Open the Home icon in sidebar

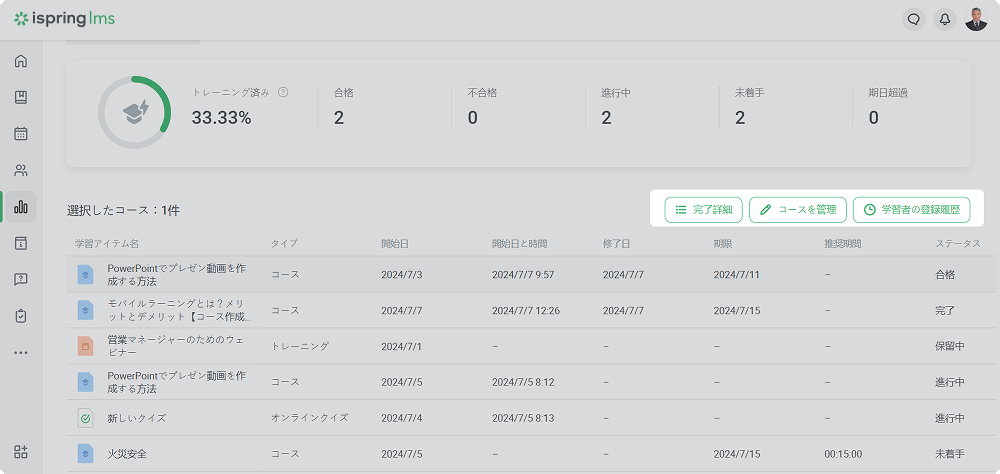pyautogui.click(x=21, y=61)
